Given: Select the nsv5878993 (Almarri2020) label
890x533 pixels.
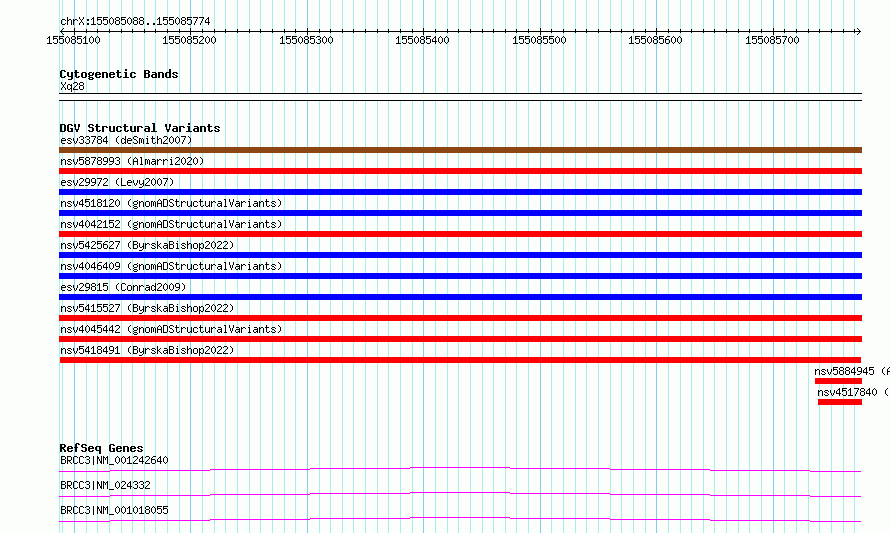Looking at the screenshot, I should coord(132,161).
